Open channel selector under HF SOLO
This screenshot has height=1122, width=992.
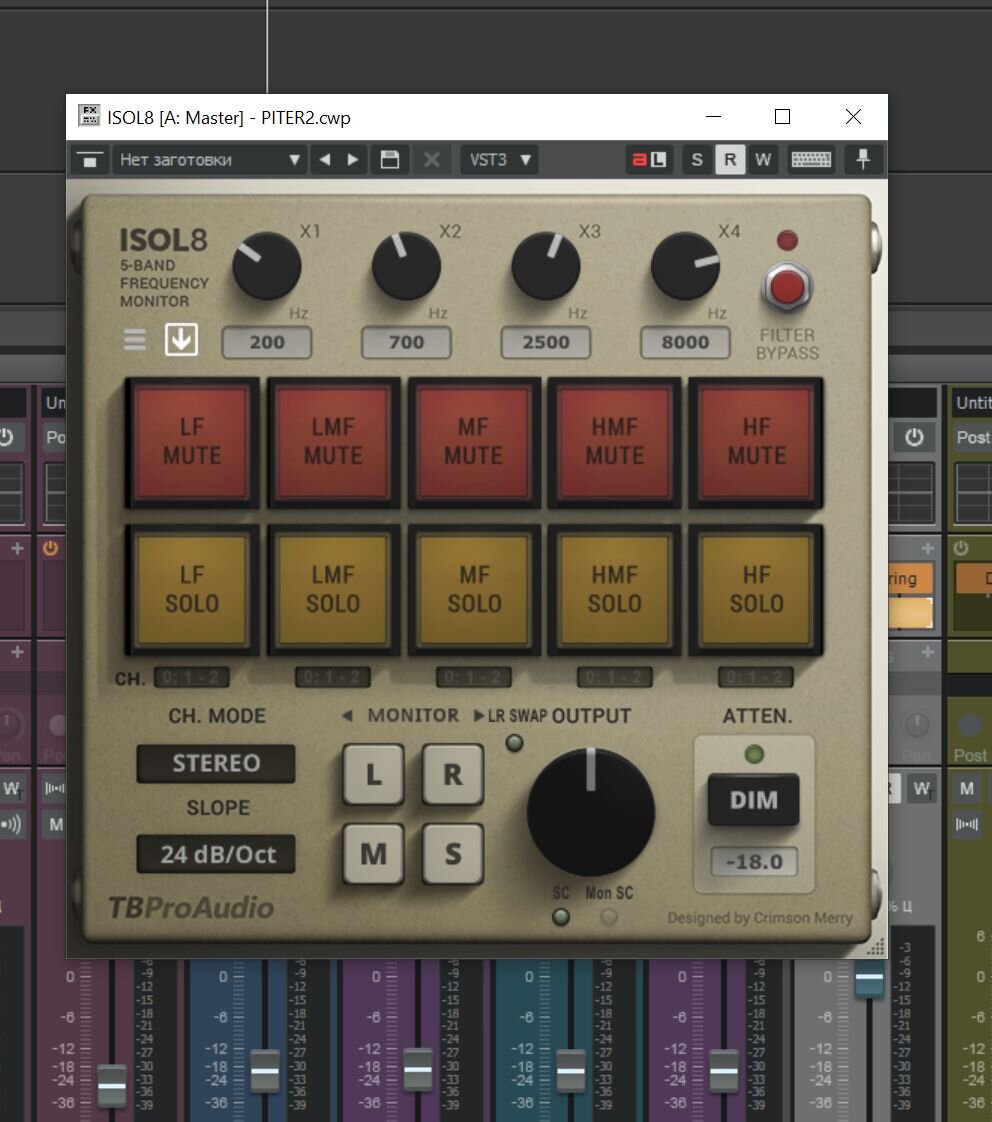pos(756,677)
